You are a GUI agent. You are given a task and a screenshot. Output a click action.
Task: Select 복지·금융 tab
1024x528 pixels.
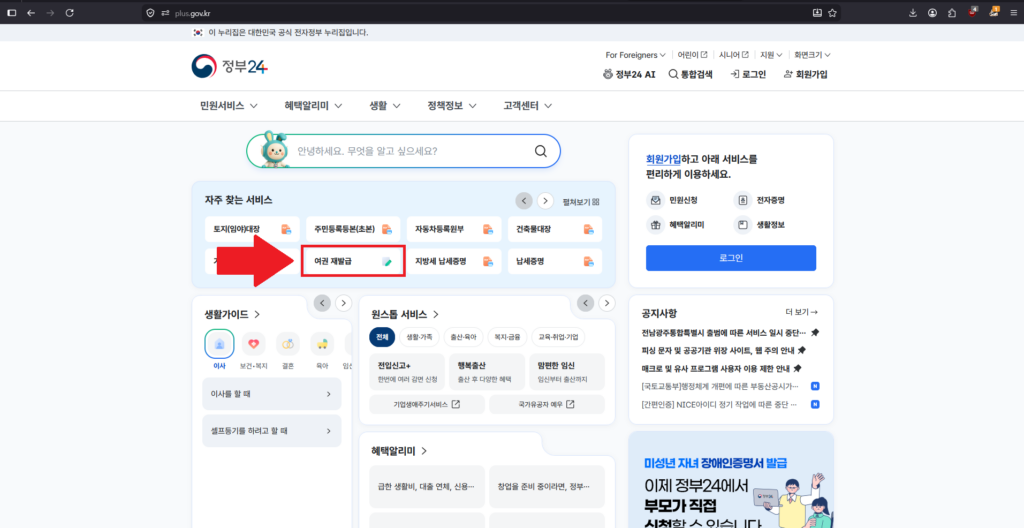[x=506, y=337]
